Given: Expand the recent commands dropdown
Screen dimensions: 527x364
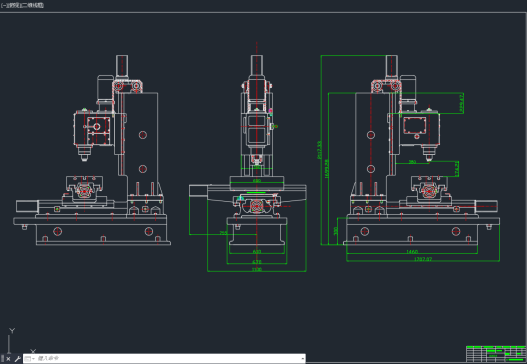Looking at the screenshot, I should (x=30, y=359).
